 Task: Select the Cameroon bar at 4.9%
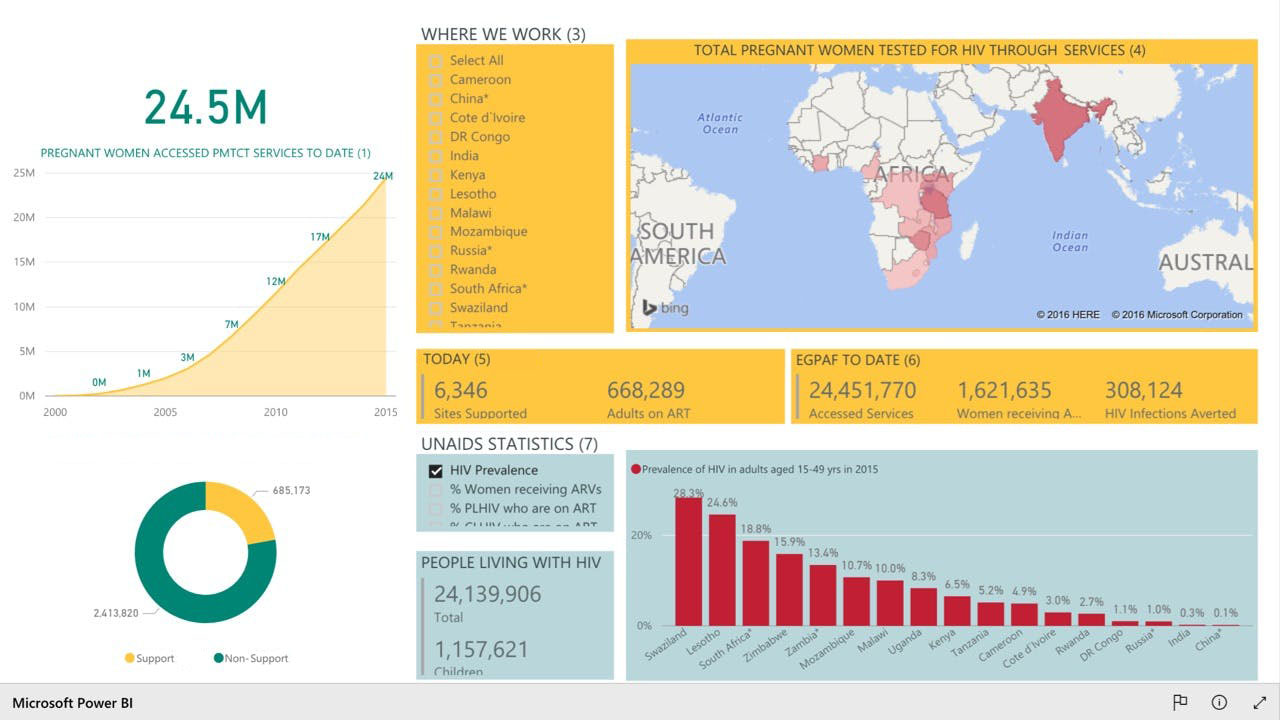pyautogui.click(x=1025, y=614)
